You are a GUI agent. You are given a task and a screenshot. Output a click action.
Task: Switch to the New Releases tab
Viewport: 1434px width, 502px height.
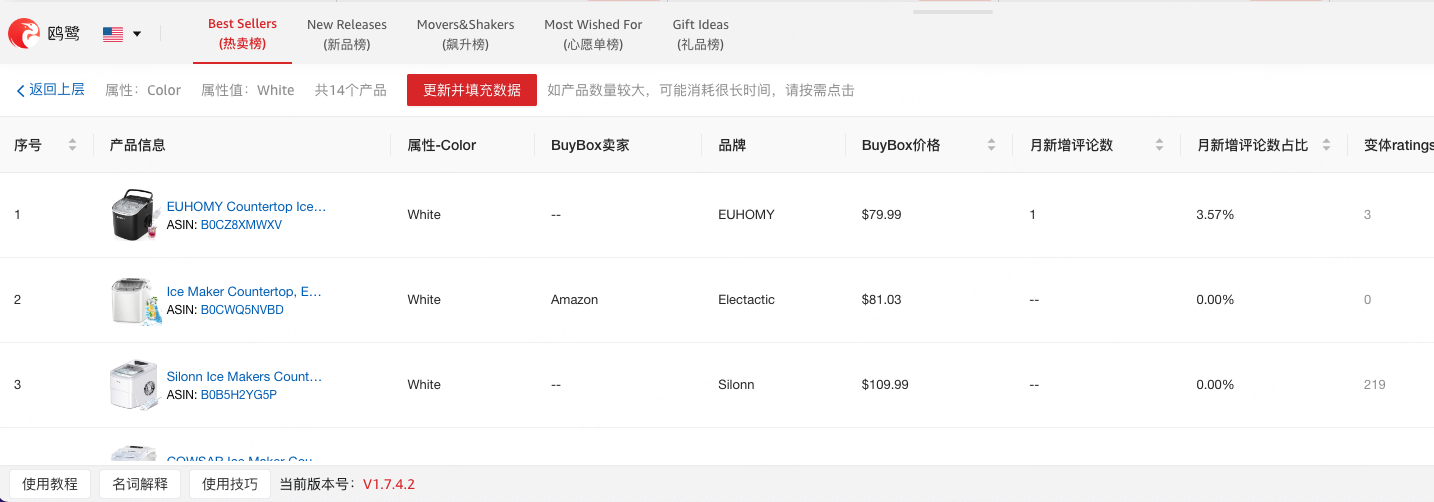347,34
